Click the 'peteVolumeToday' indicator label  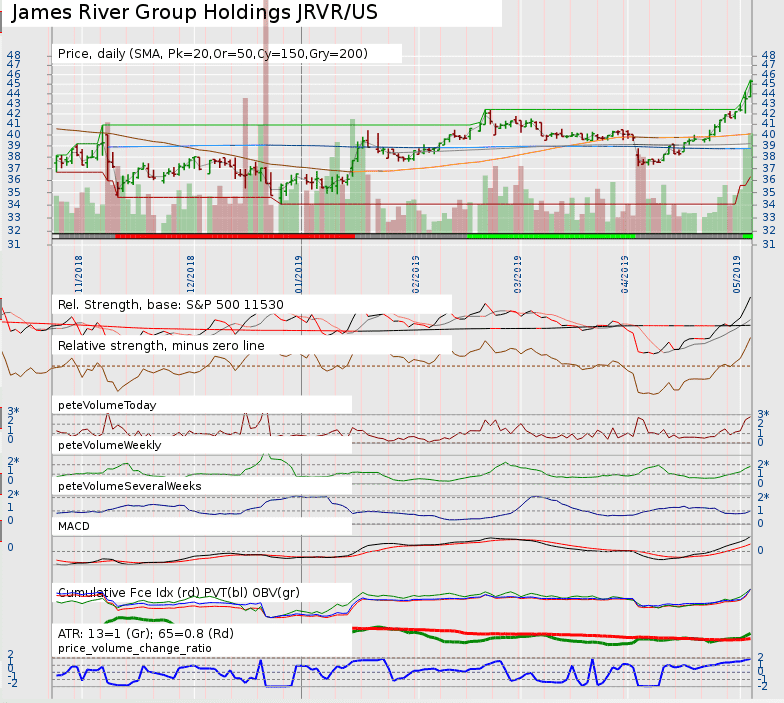pyautogui.click(x=107, y=405)
